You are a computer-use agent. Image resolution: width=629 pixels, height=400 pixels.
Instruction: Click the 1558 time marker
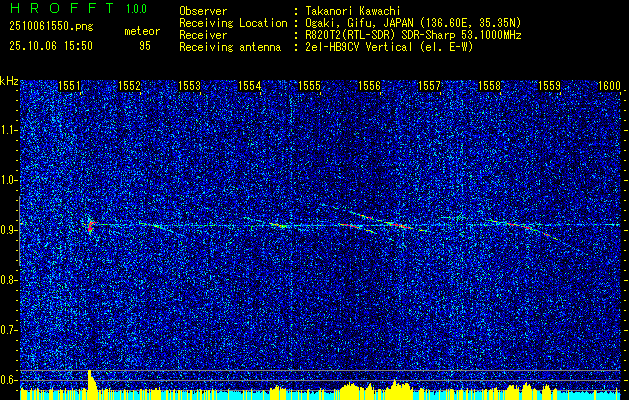(490, 86)
